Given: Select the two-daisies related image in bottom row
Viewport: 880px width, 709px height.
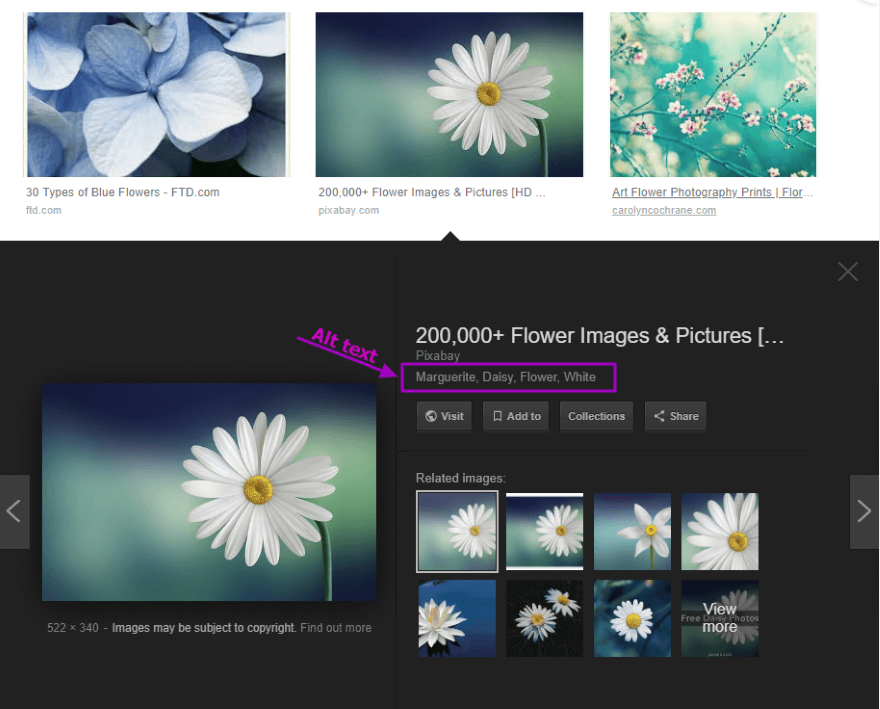Looking at the screenshot, I should pos(544,618).
